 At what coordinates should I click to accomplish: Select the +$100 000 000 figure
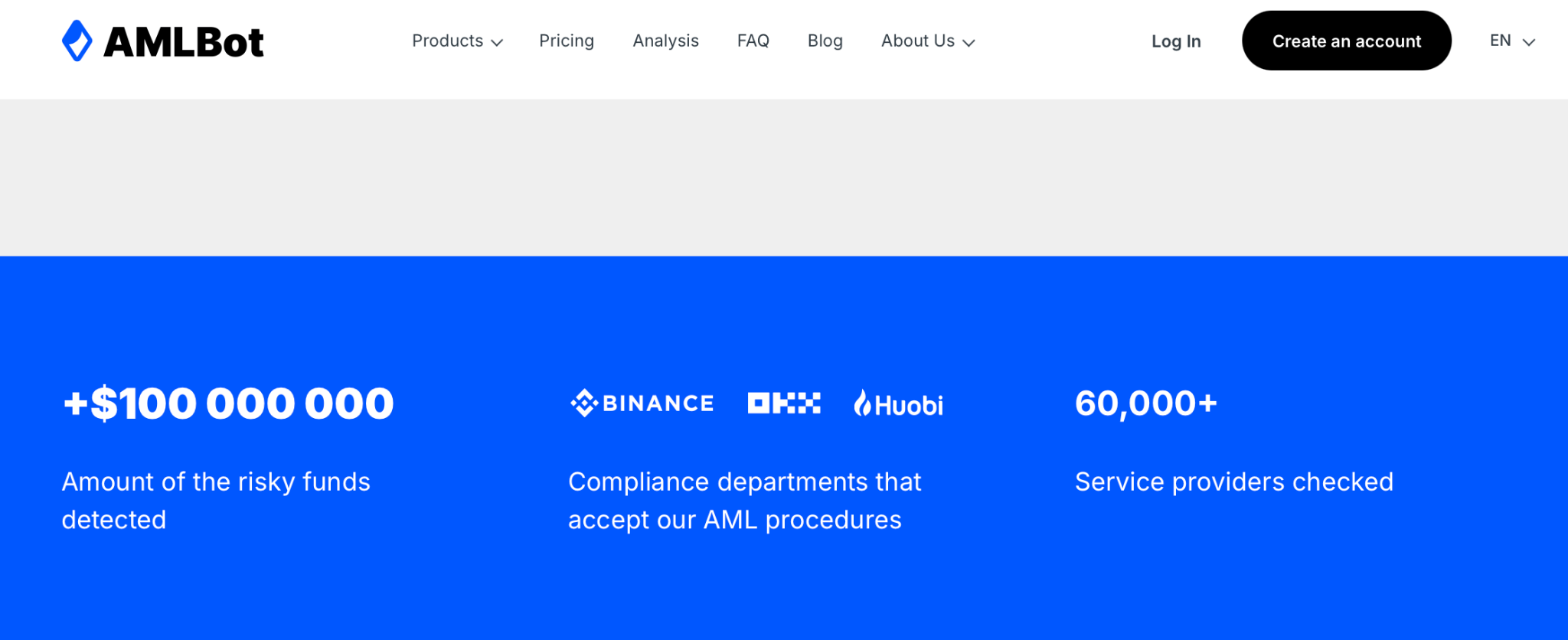(x=228, y=403)
